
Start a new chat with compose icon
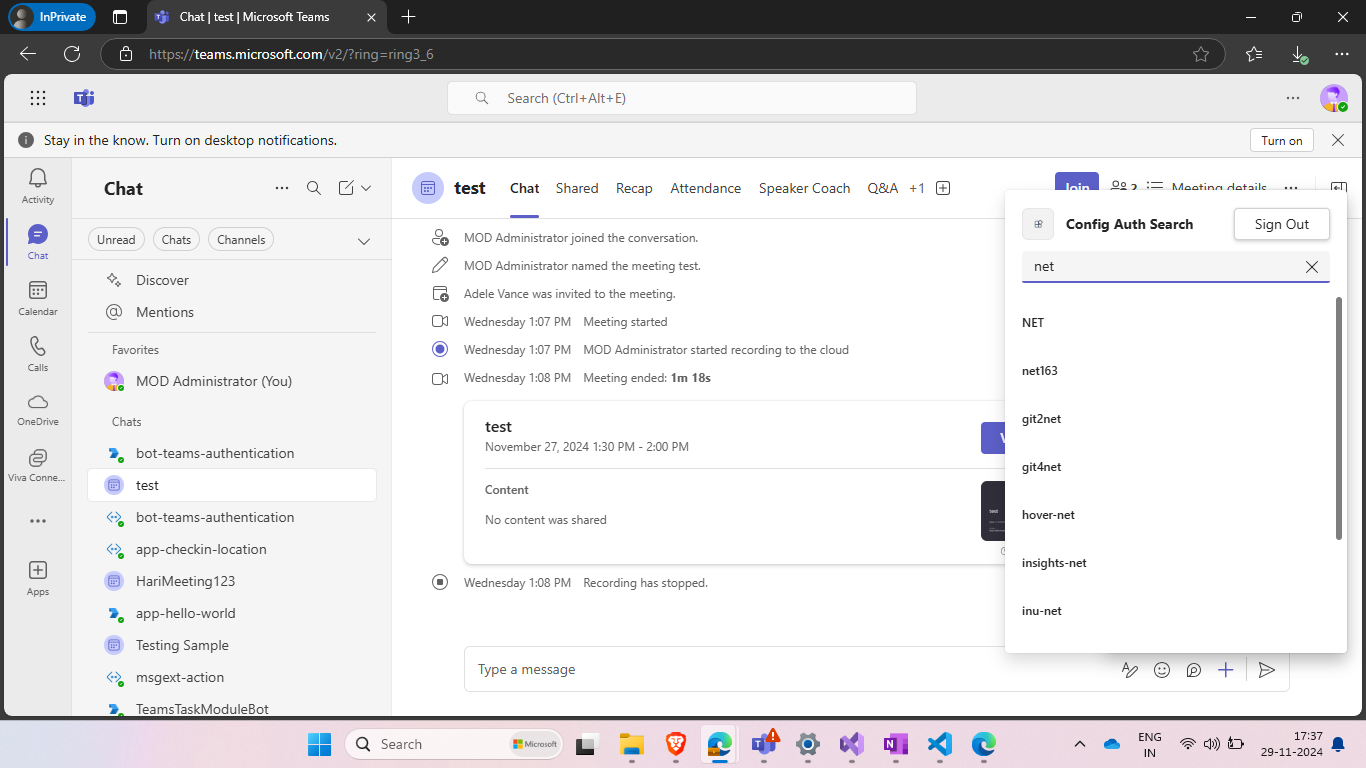346,188
